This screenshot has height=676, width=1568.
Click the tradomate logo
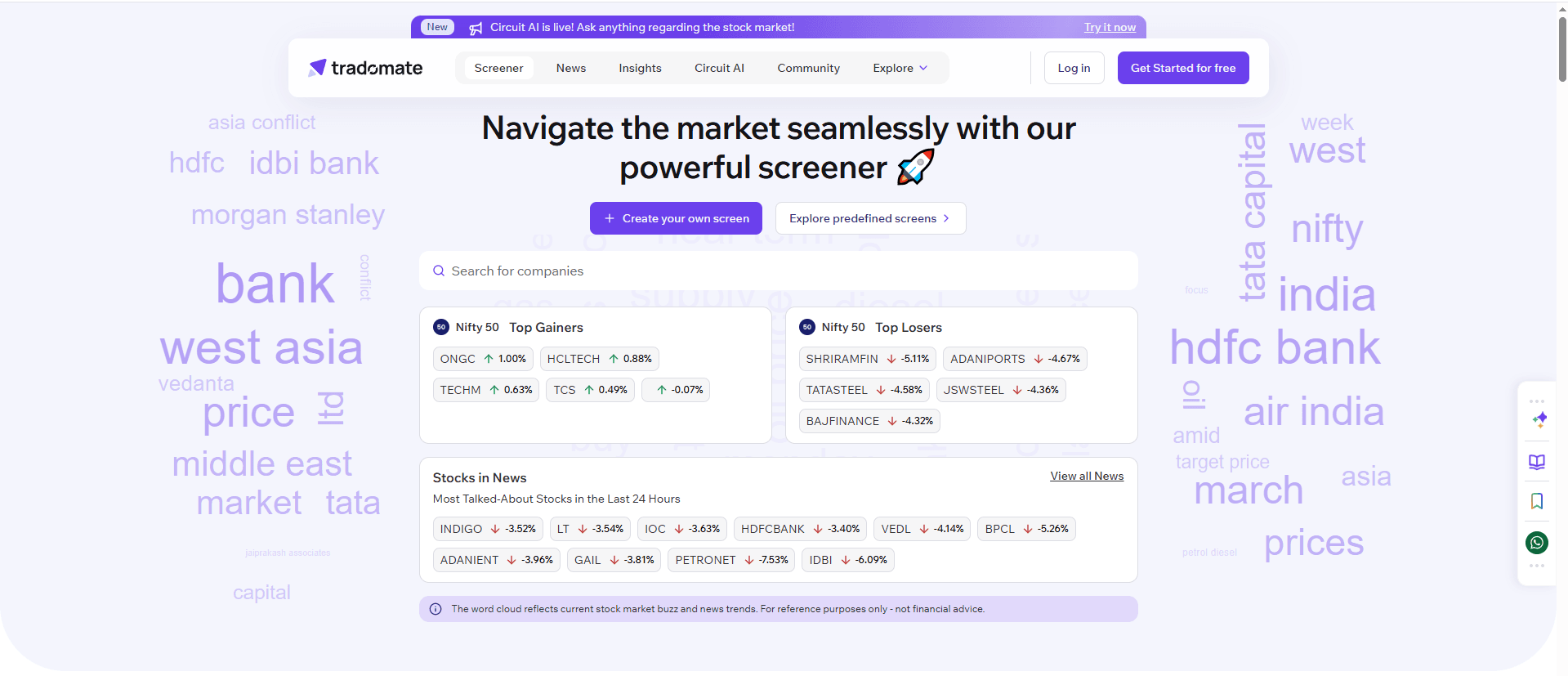[365, 68]
